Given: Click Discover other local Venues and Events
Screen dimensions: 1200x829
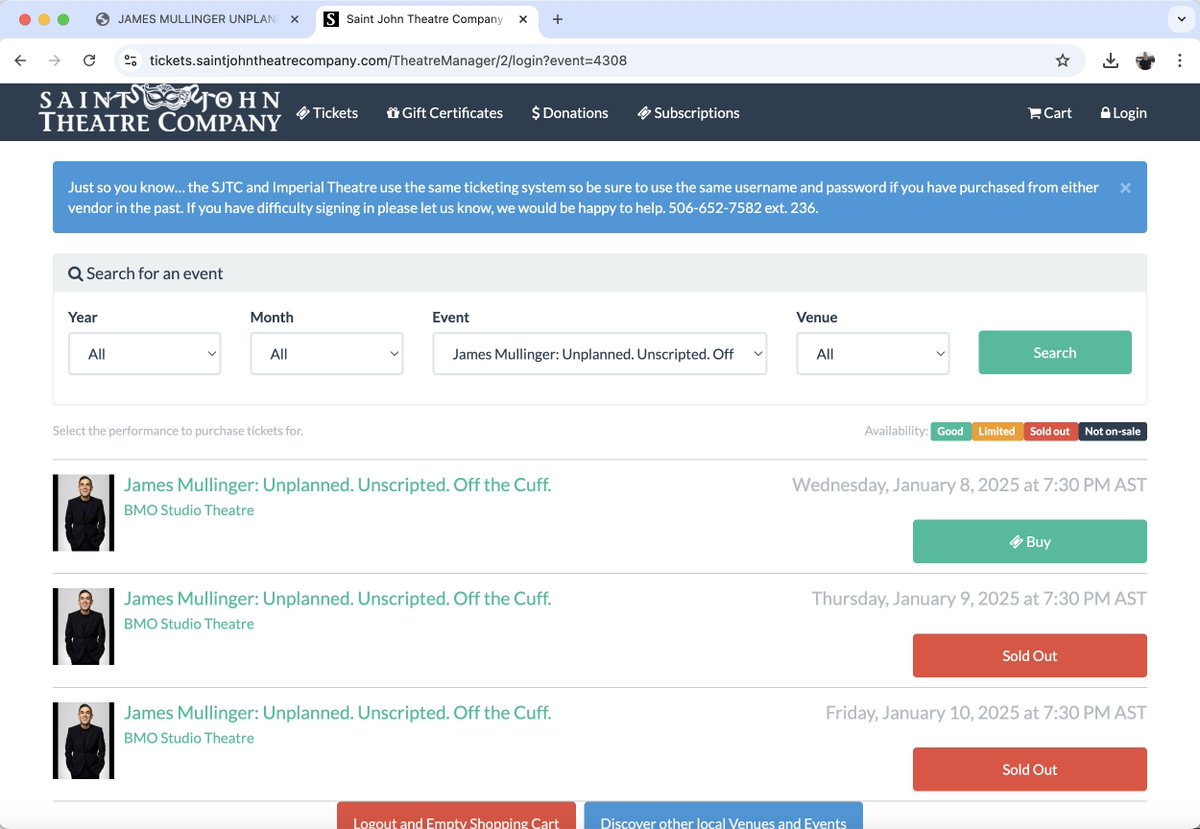Looking at the screenshot, I should pyautogui.click(x=723, y=816).
